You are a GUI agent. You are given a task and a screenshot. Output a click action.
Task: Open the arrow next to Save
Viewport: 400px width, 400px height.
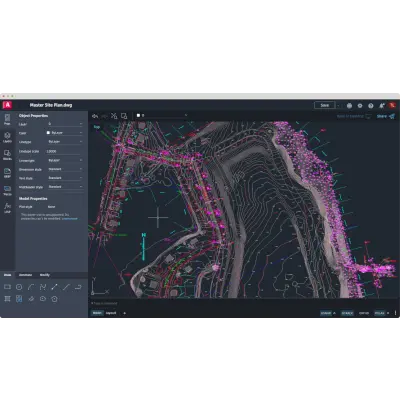point(339,105)
